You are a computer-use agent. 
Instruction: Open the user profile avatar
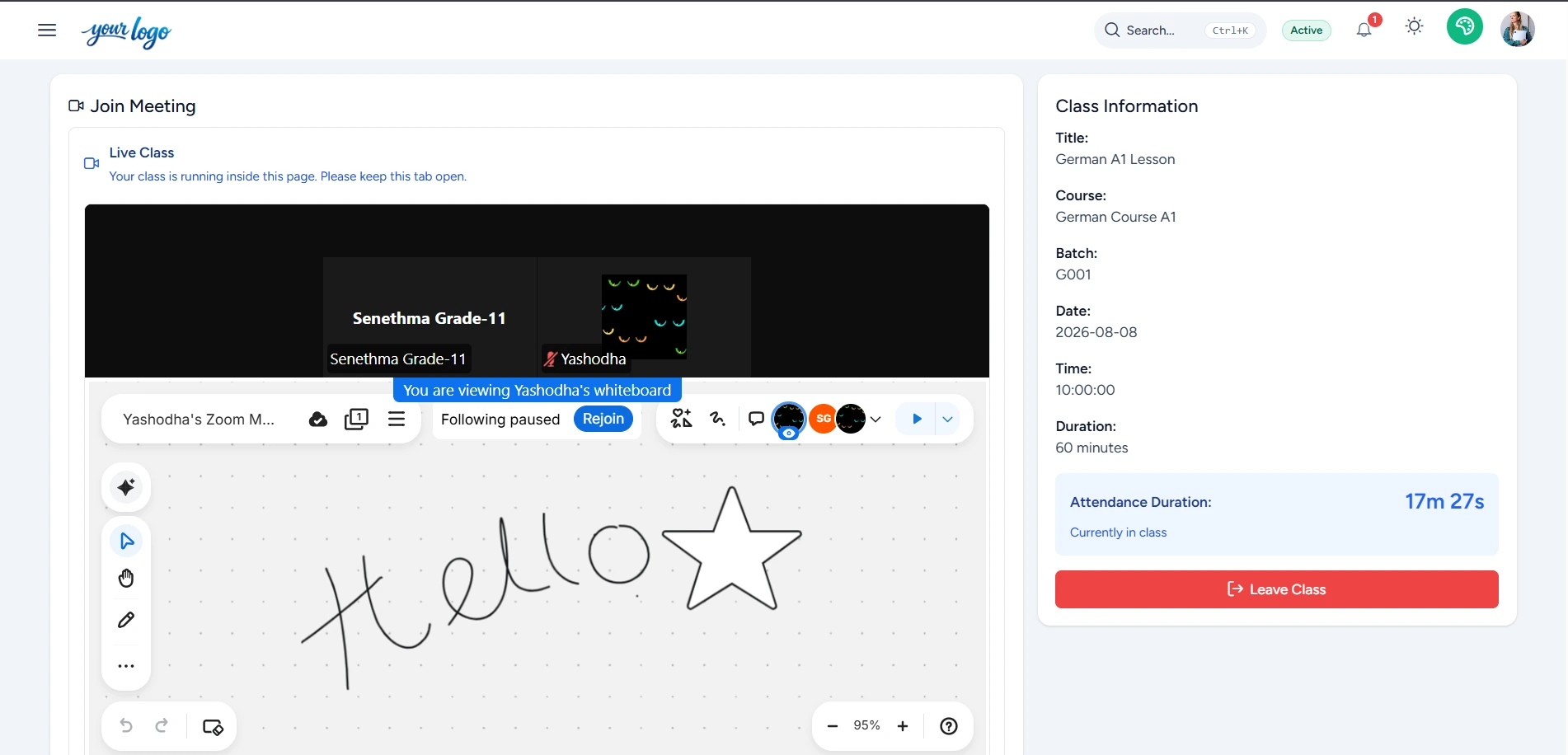1518,29
